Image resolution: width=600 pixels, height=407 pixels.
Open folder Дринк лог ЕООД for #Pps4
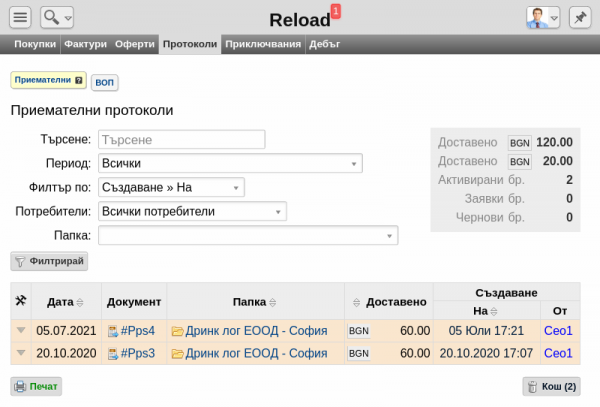point(254,330)
